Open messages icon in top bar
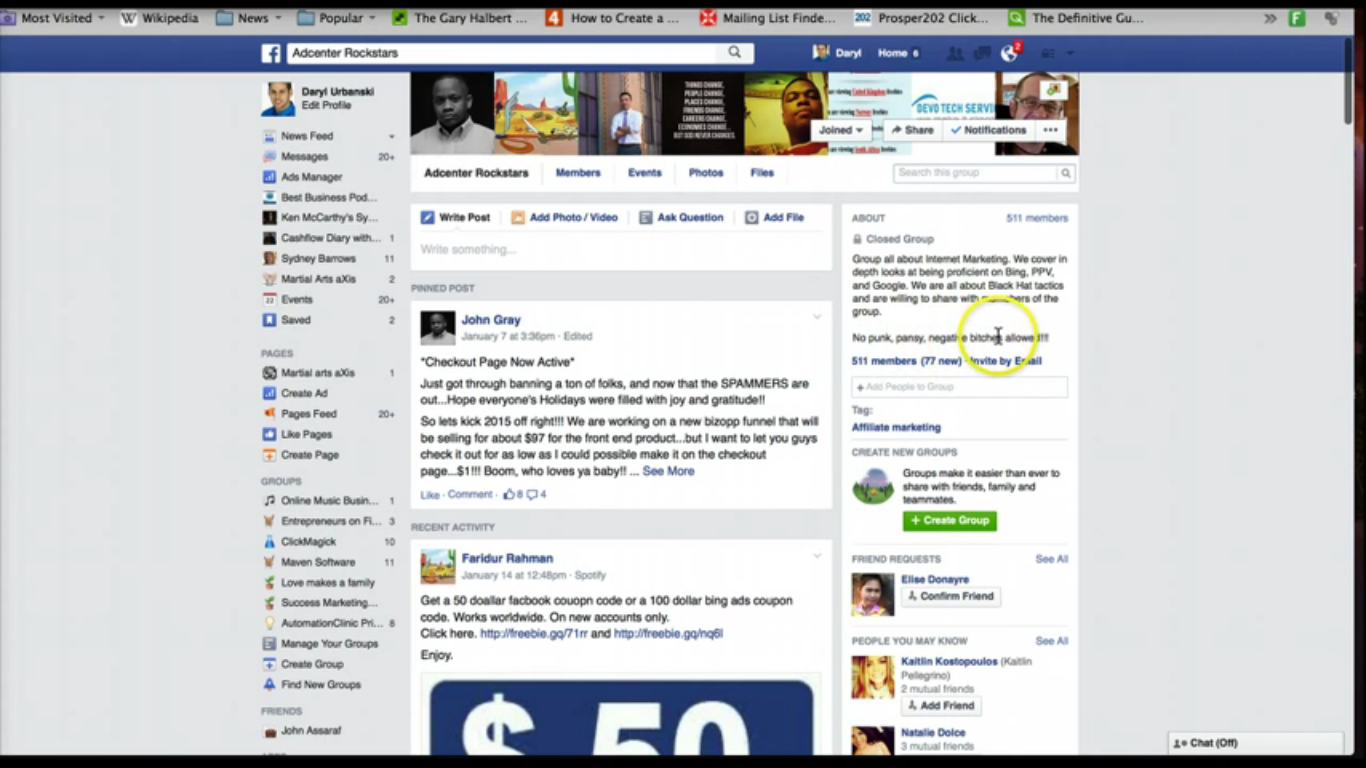Image resolution: width=1366 pixels, height=768 pixels. pos(982,54)
